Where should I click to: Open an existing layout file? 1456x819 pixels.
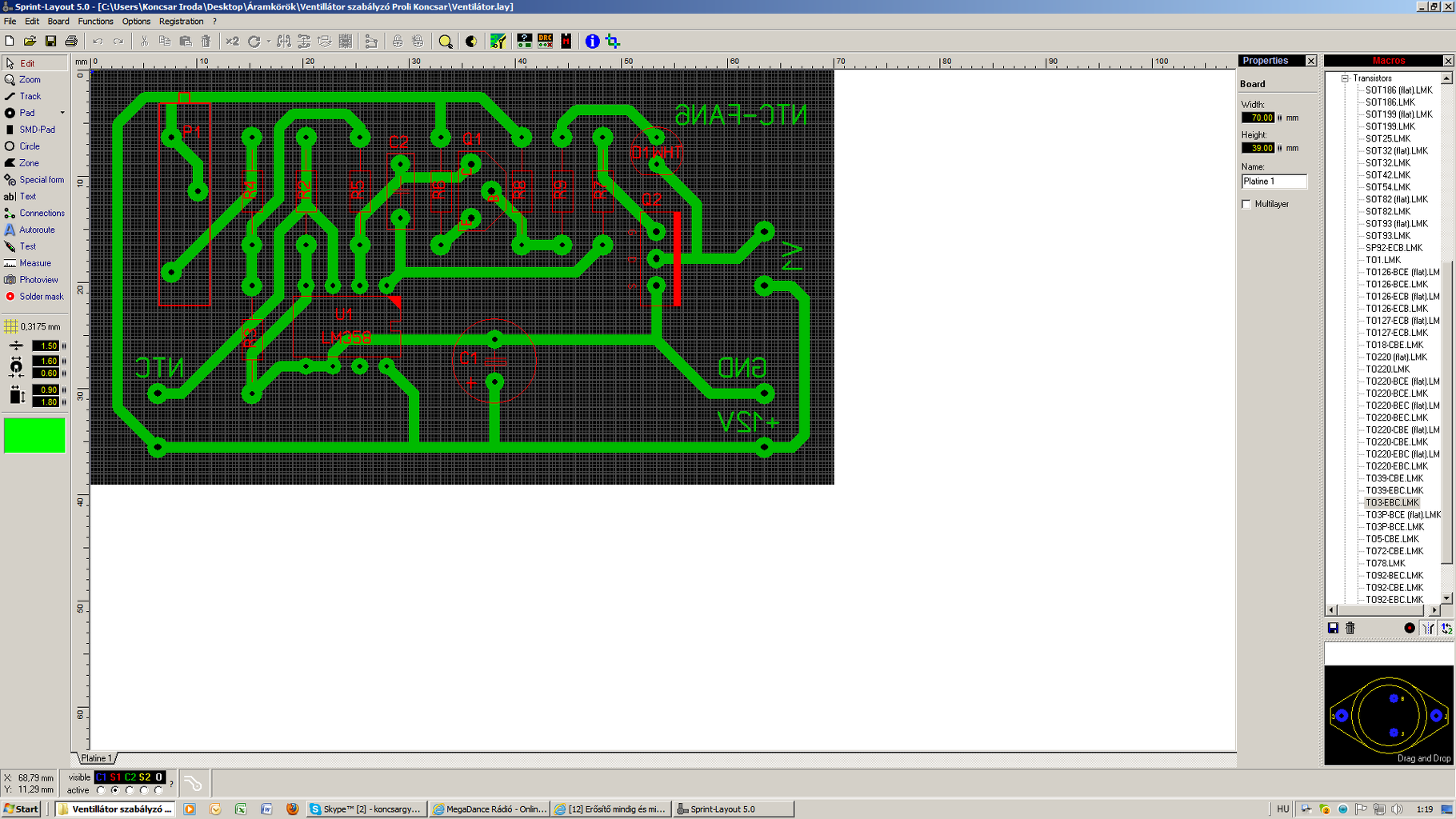click(30, 42)
